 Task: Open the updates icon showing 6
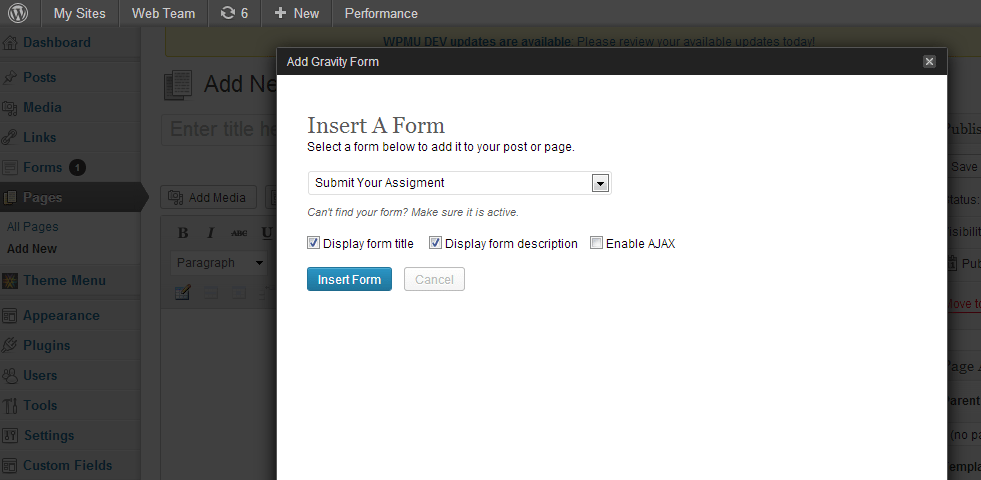[235, 13]
